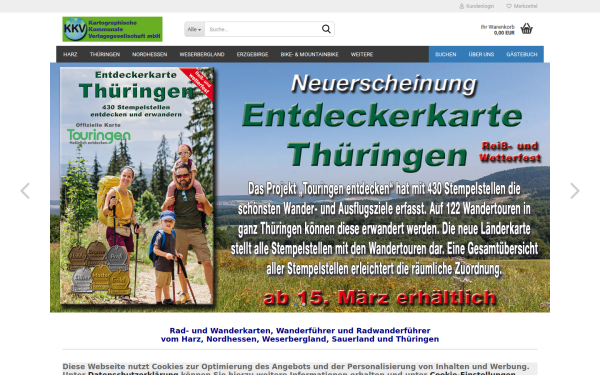Click the KKV company logo
Viewport: 600px width, 375px height.
pyautogui.click(x=112, y=29)
